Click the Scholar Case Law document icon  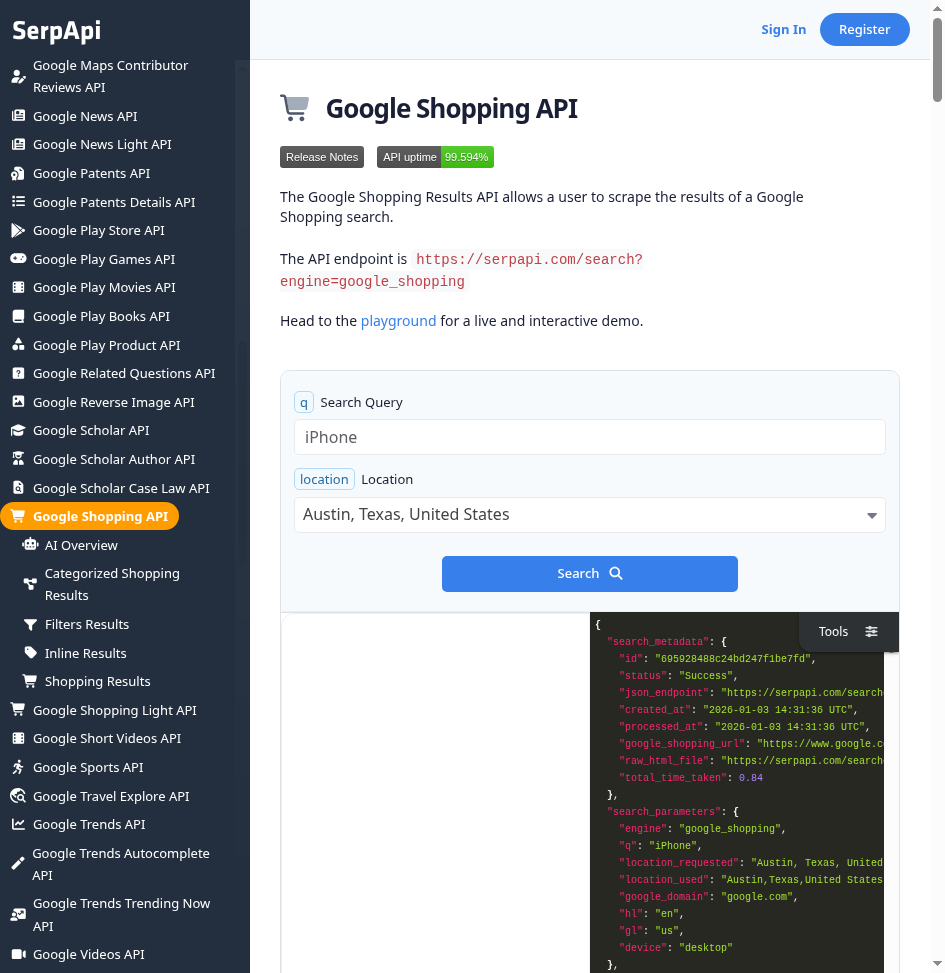coord(19,488)
